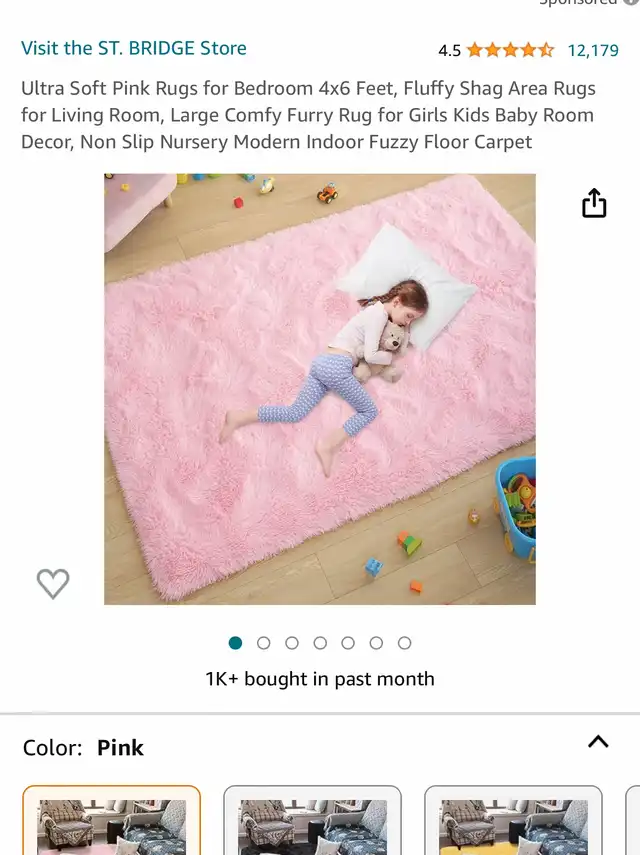Click the star rating icons
The height and width of the screenshot is (855, 640).
510,50
